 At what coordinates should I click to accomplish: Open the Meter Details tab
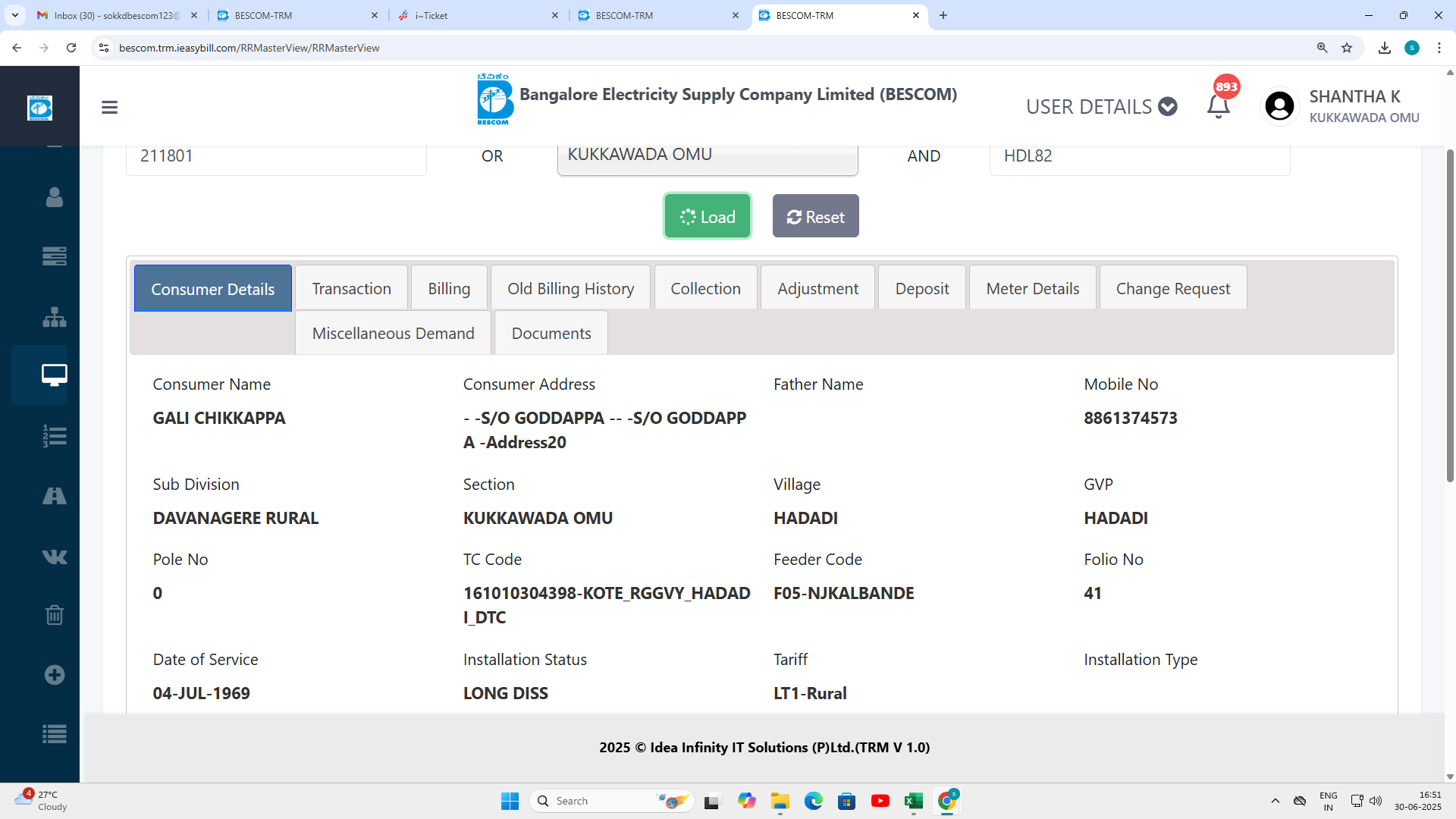(1032, 288)
